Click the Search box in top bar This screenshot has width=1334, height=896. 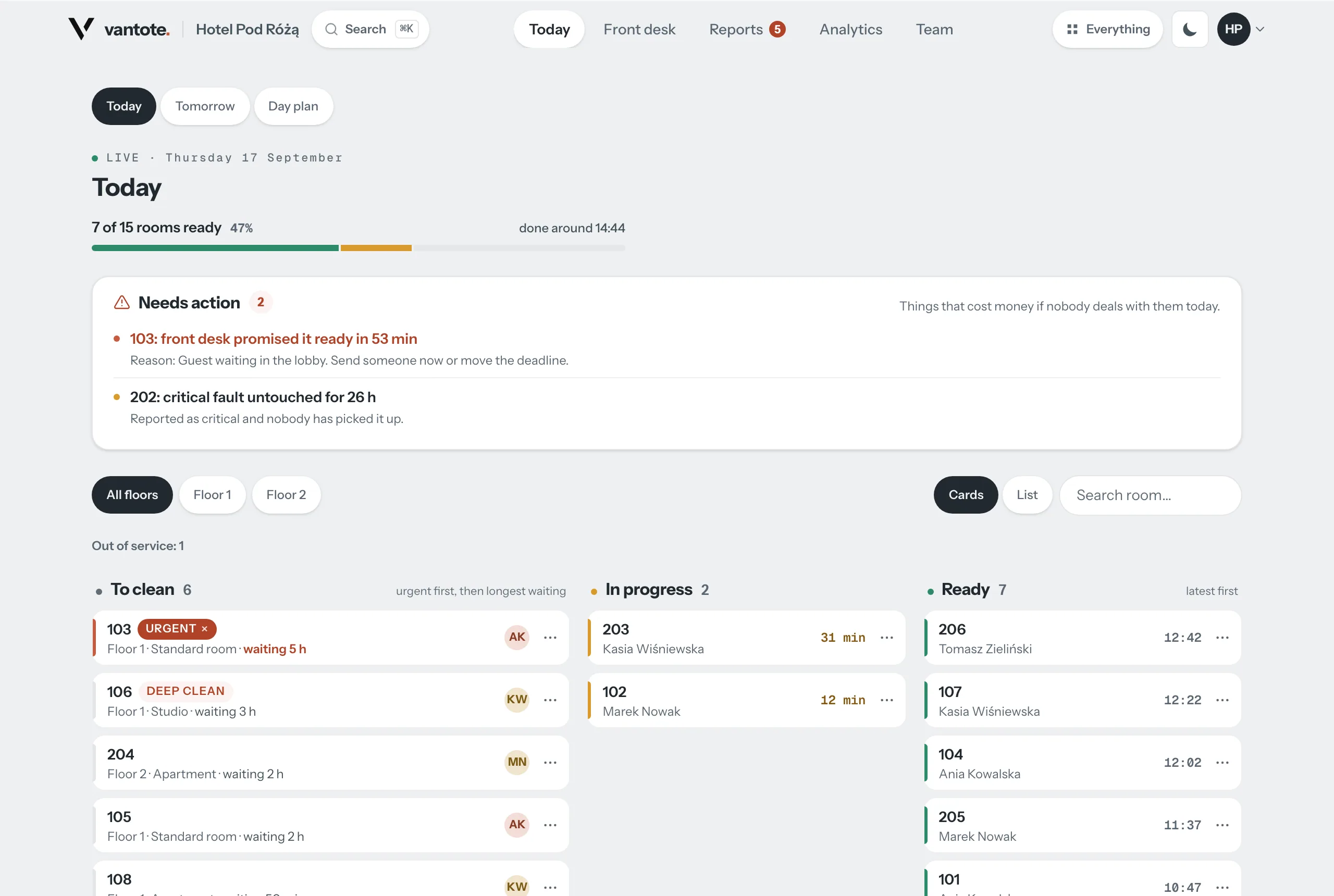tap(370, 29)
